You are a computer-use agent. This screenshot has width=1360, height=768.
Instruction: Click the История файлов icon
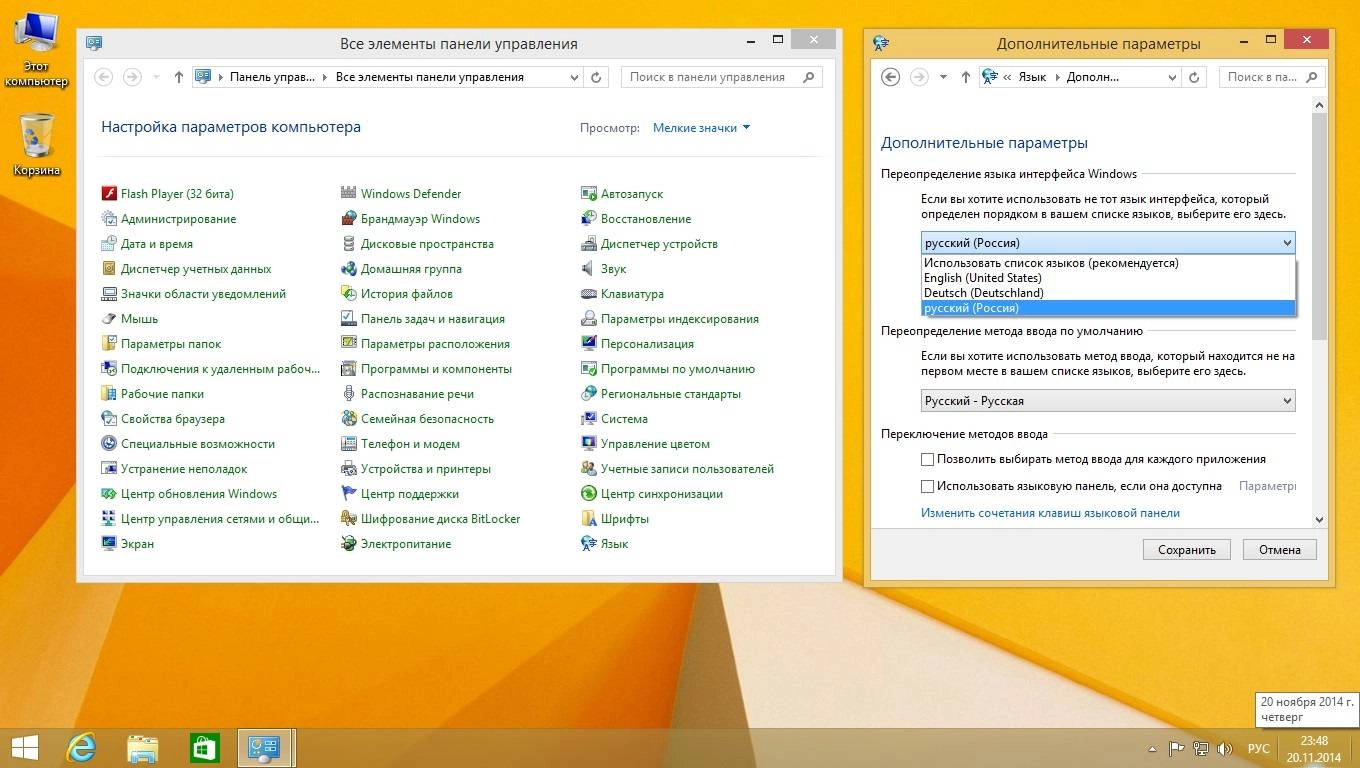coord(349,294)
